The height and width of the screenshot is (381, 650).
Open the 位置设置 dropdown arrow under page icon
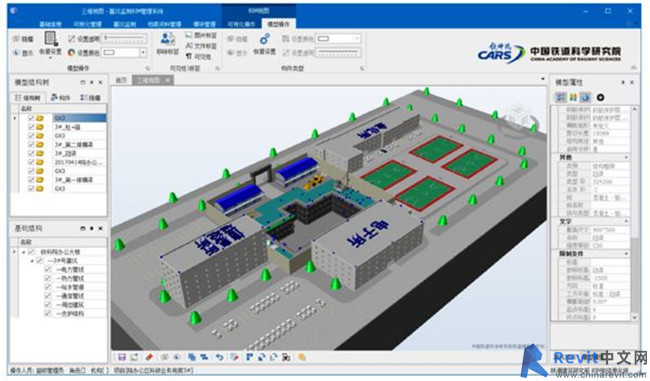(51, 58)
